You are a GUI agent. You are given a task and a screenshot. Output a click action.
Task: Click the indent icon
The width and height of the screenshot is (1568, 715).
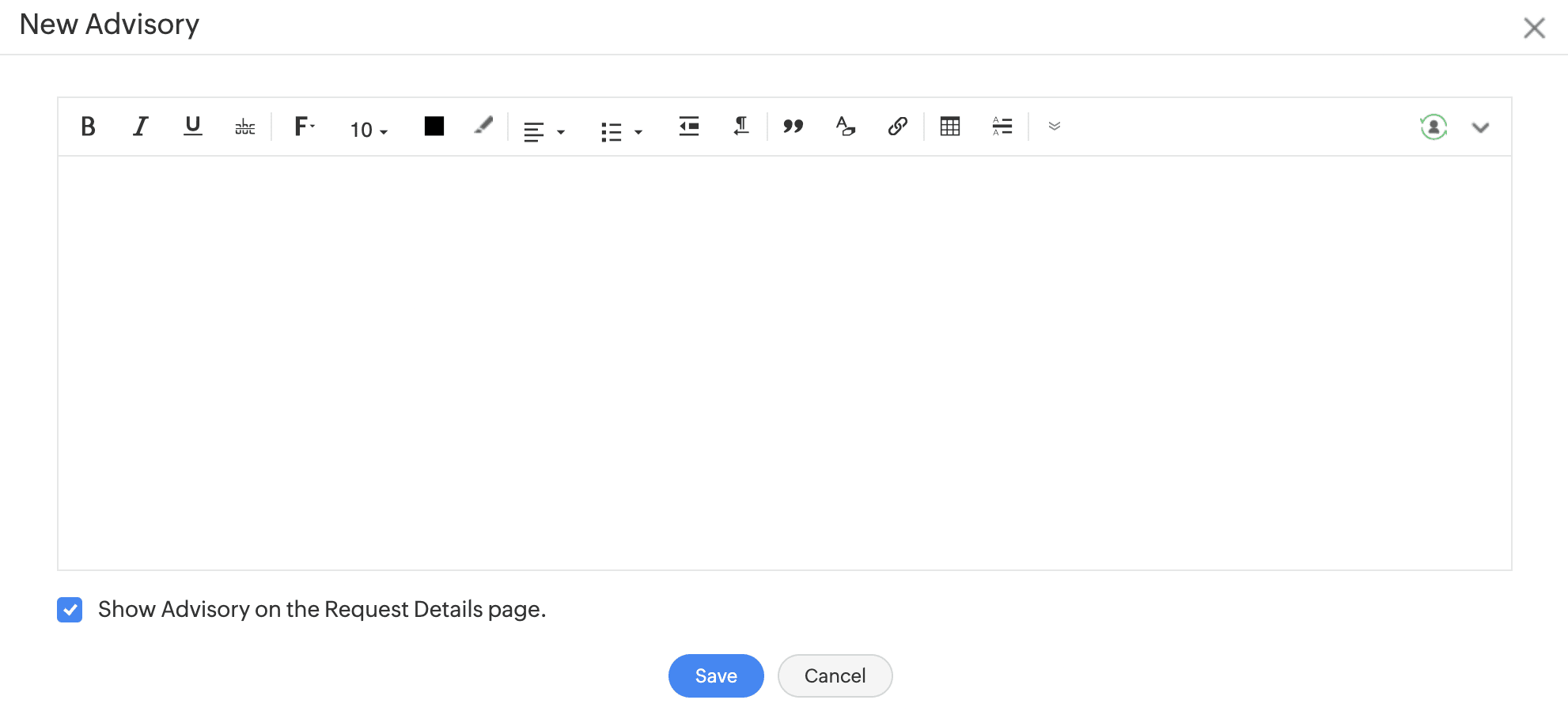point(688,127)
